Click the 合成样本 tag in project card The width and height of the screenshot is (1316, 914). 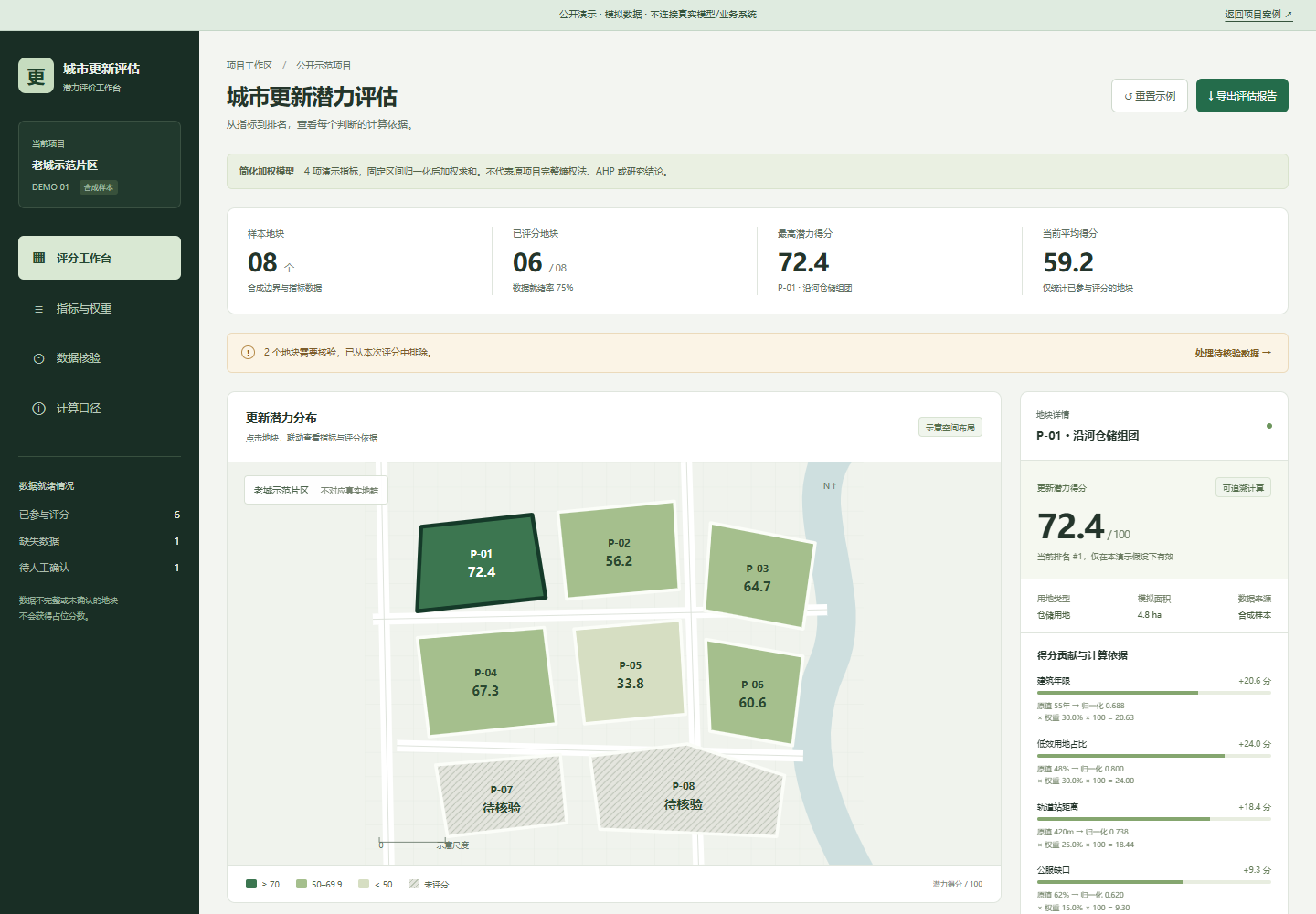tap(99, 187)
